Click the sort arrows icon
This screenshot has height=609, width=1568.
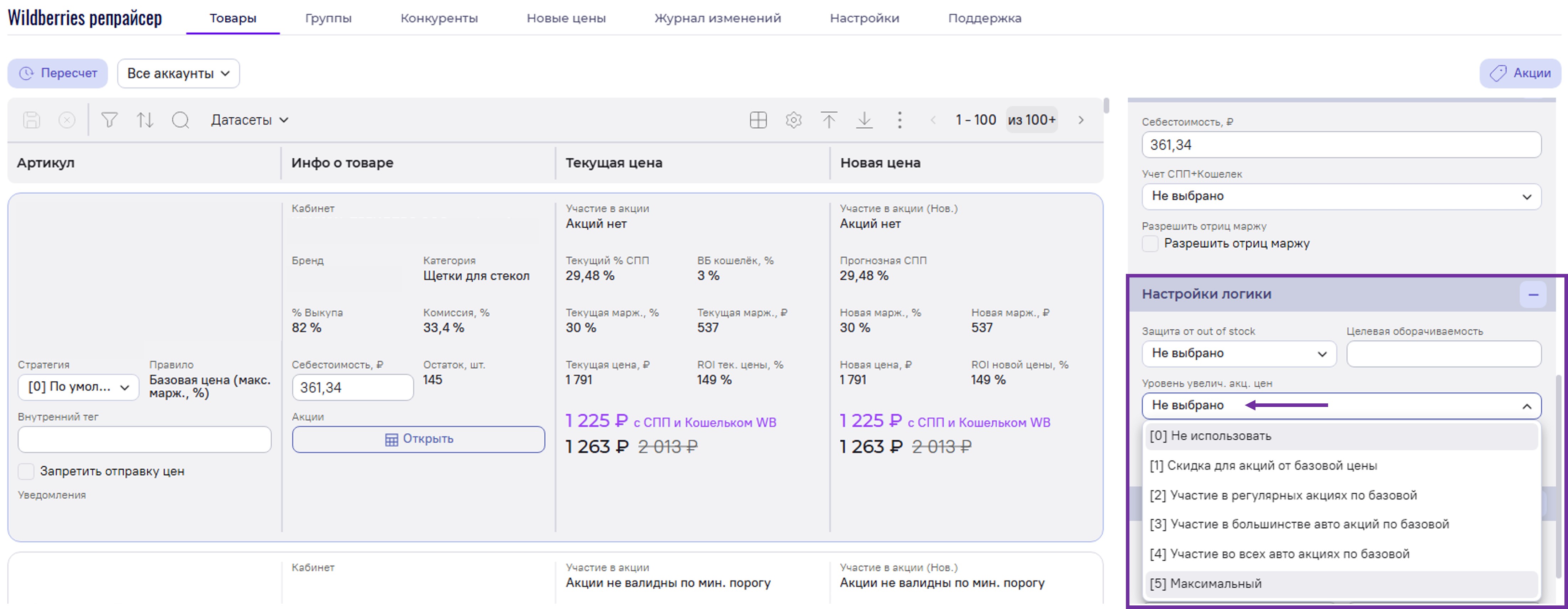145,120
